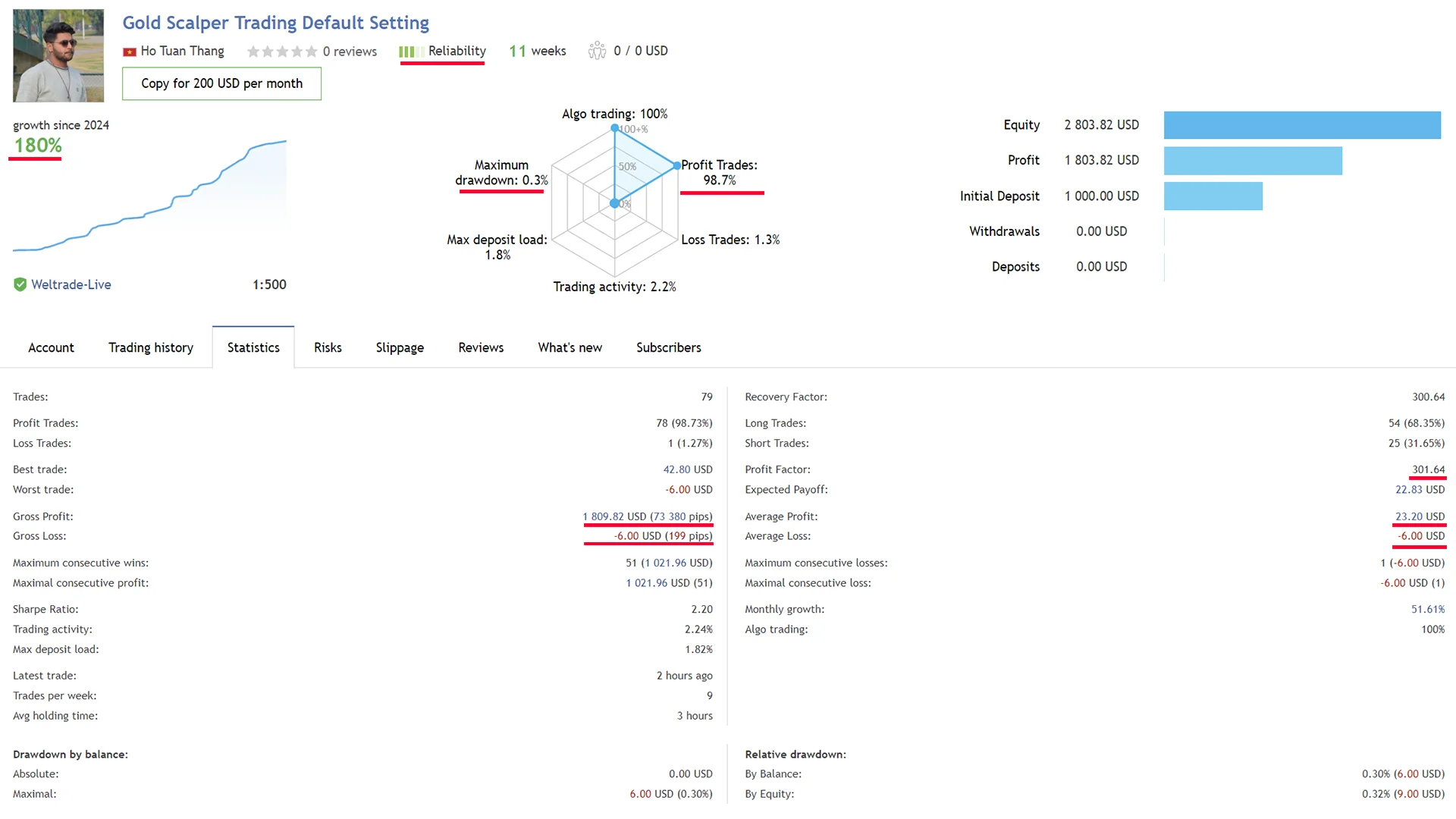
Task: Click the verified checkmark icon next to Weltrade-Live
Action: pos(20,284)
